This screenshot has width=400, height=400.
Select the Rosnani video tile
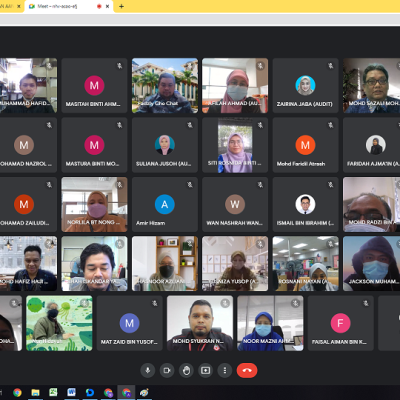tap(305, 264)
